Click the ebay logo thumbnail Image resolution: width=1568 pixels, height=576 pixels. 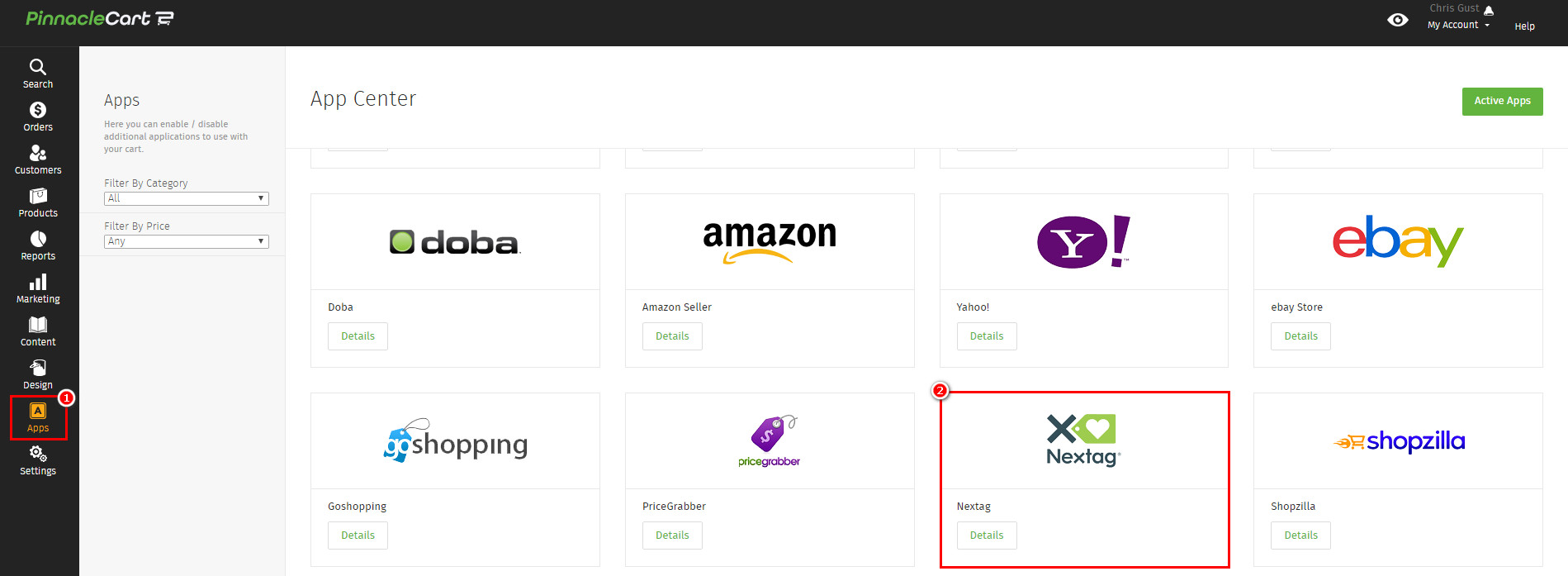point(1398,241)
